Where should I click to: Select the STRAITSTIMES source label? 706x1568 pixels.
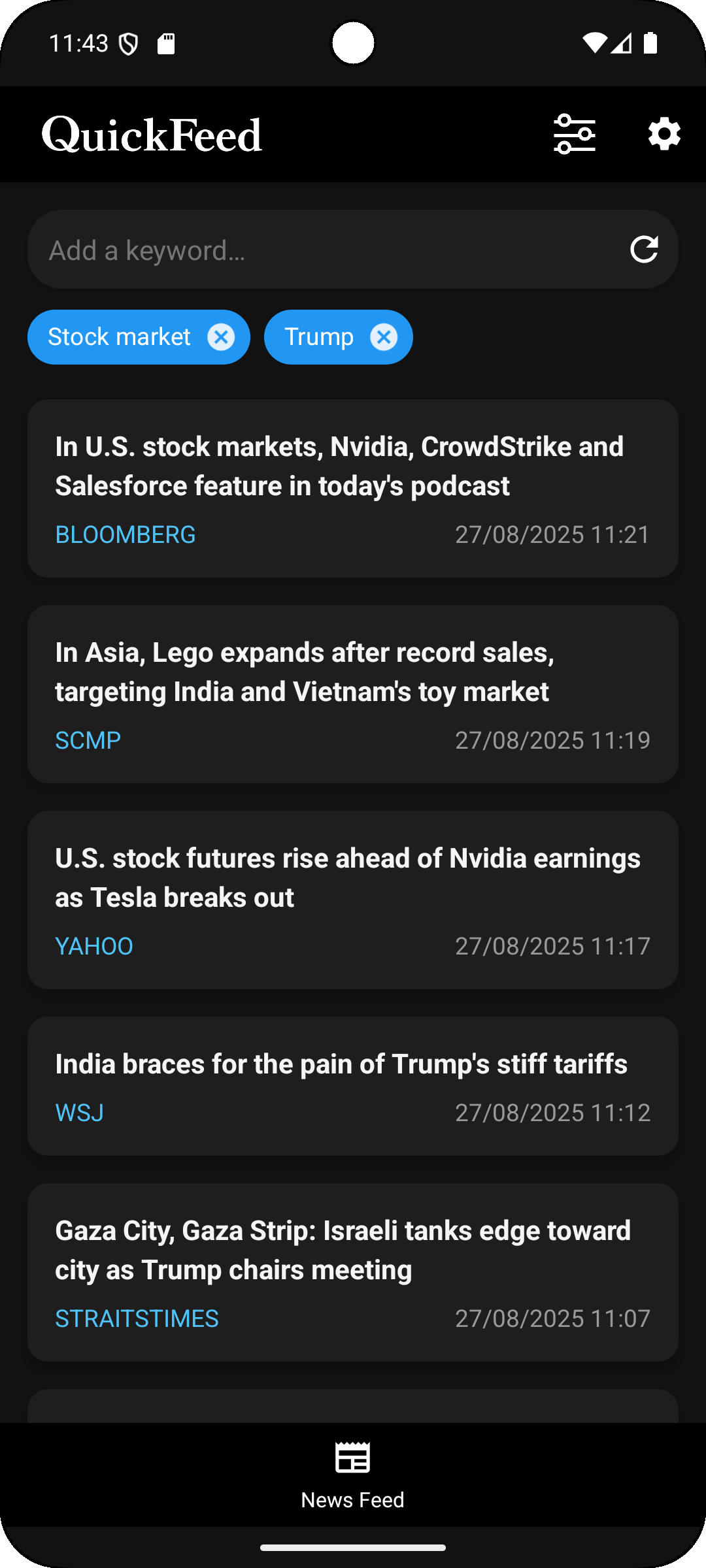pos(137,1319)
